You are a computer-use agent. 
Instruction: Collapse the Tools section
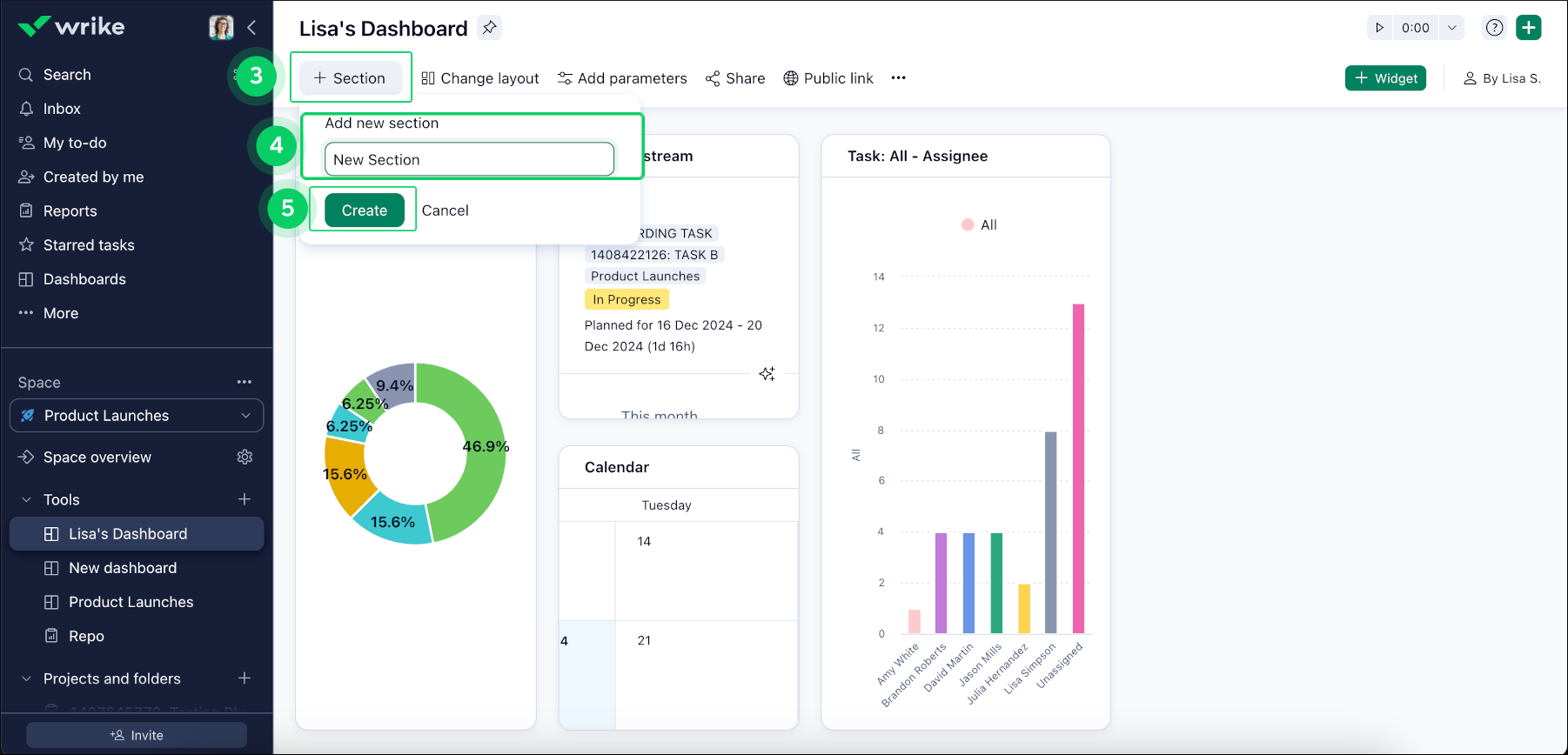click(x=26, y=500)
